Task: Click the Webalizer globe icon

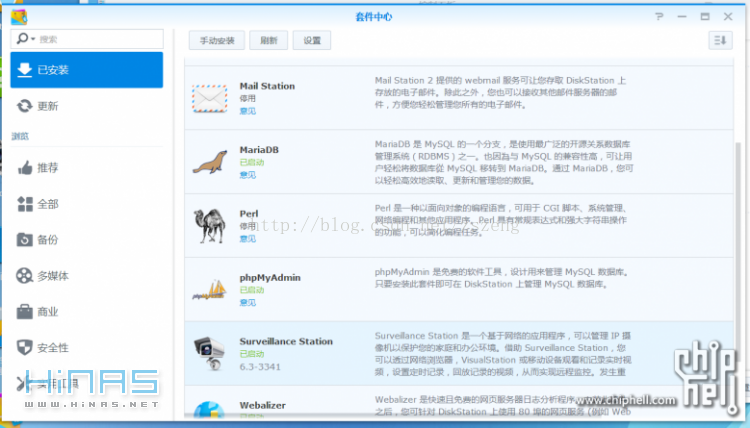Action: [209, 410]
